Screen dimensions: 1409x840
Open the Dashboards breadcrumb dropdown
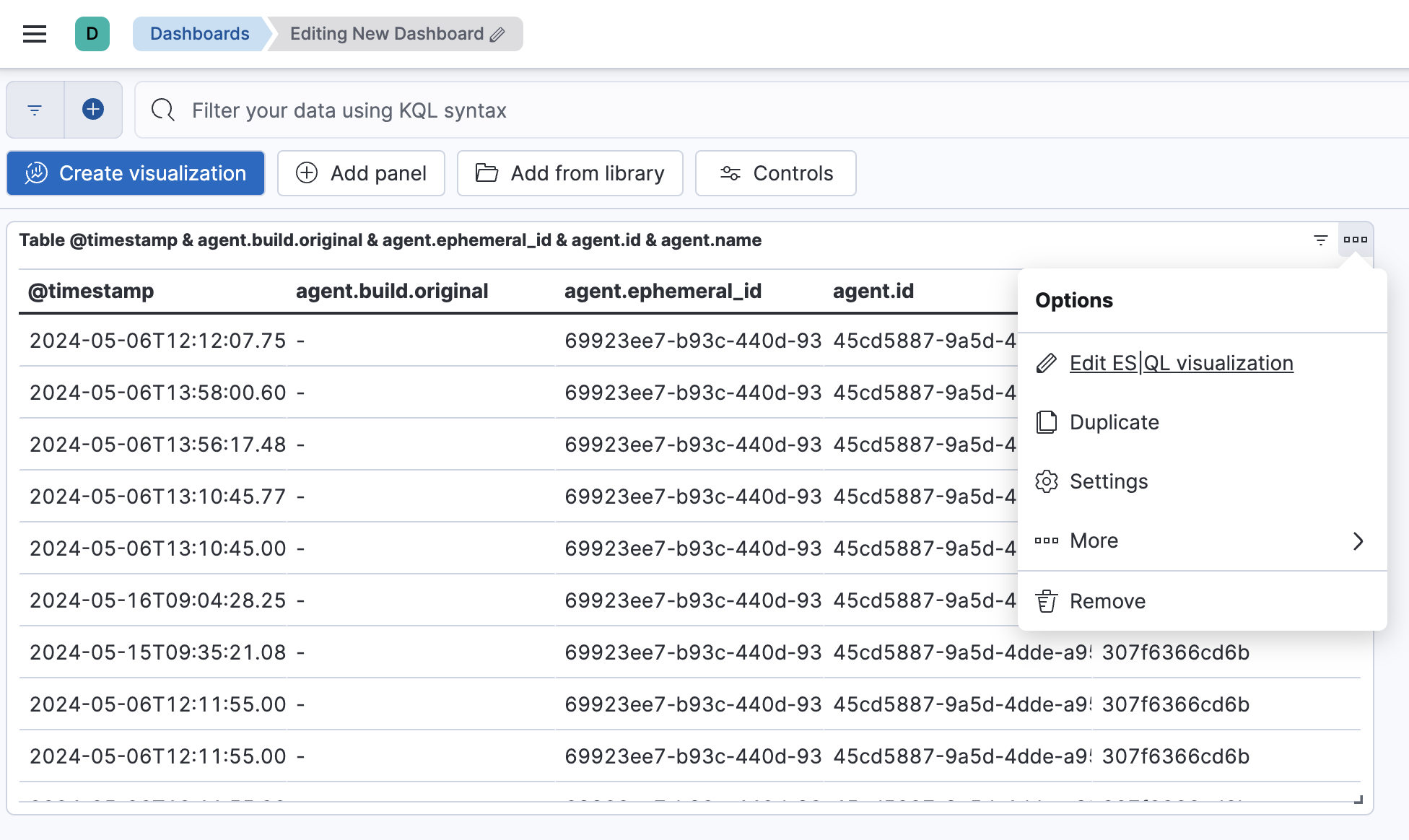(x=199, y=33)
